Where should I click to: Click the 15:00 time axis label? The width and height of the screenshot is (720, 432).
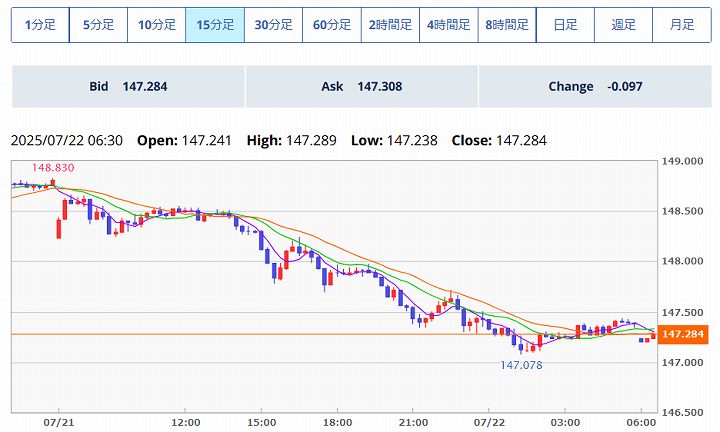click(x=262, y=422)
